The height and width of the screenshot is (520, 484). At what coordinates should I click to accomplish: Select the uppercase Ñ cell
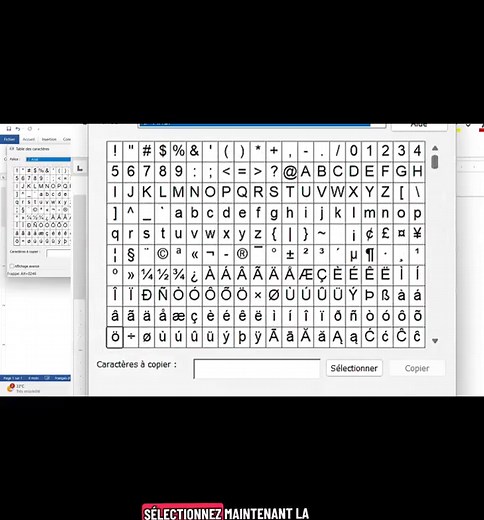163,296
